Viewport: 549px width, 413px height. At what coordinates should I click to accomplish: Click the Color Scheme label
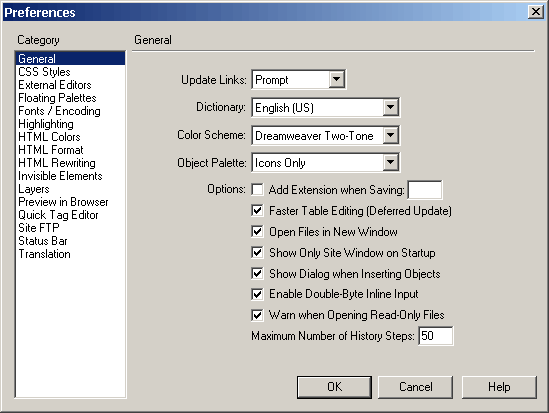[211, 135]
